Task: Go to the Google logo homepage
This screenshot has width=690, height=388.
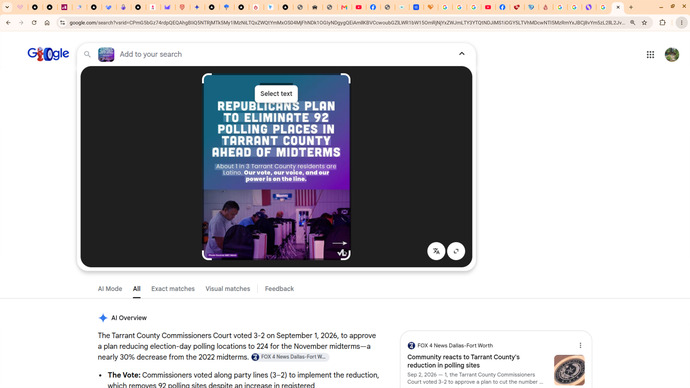Action: [48, 54]
